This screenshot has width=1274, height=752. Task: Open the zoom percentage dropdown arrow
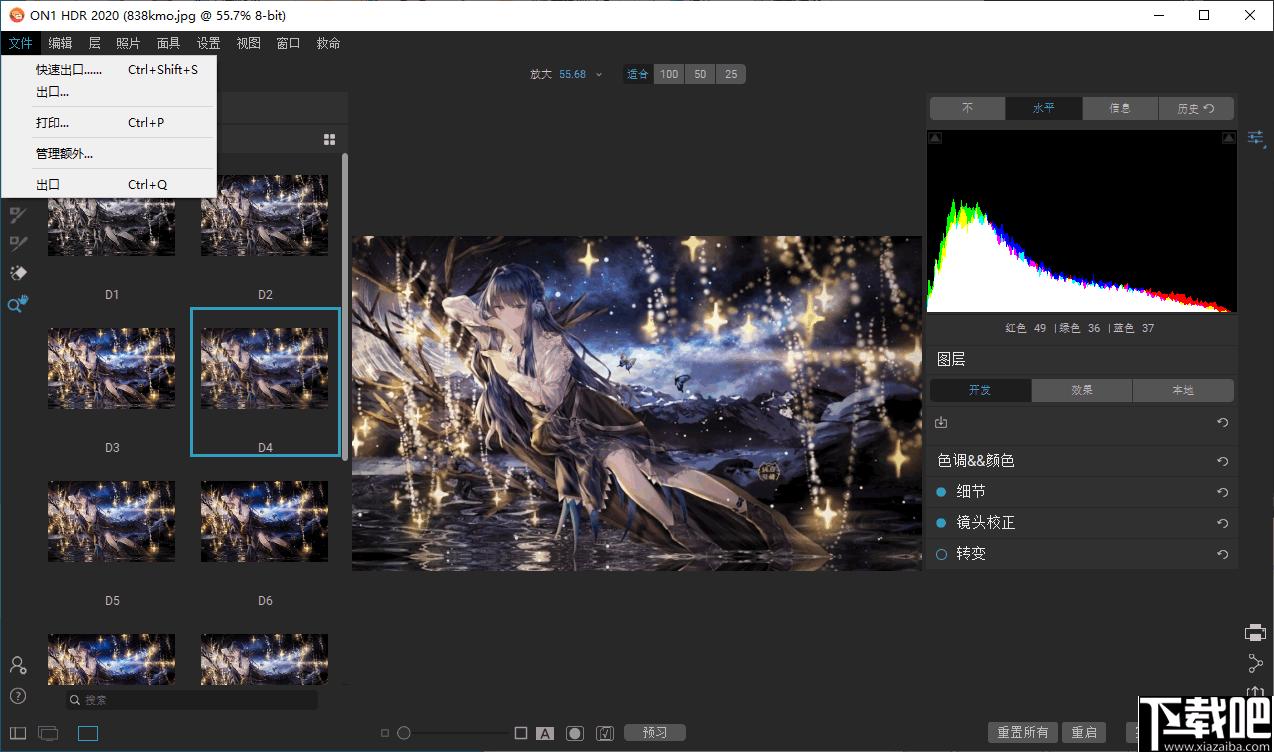pyautogui.click(x=600, y=74)
